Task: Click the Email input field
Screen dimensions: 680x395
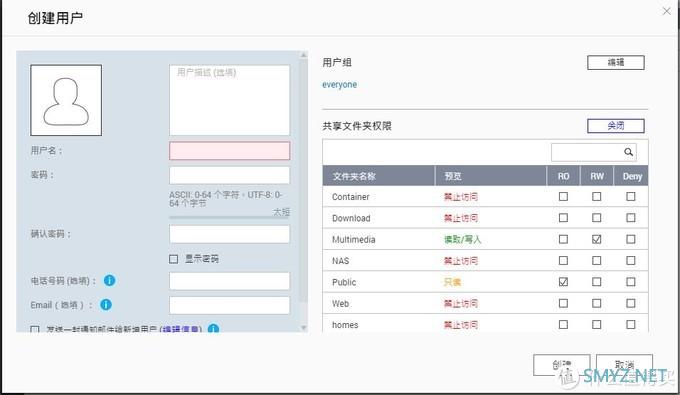Action: (229, 305)
